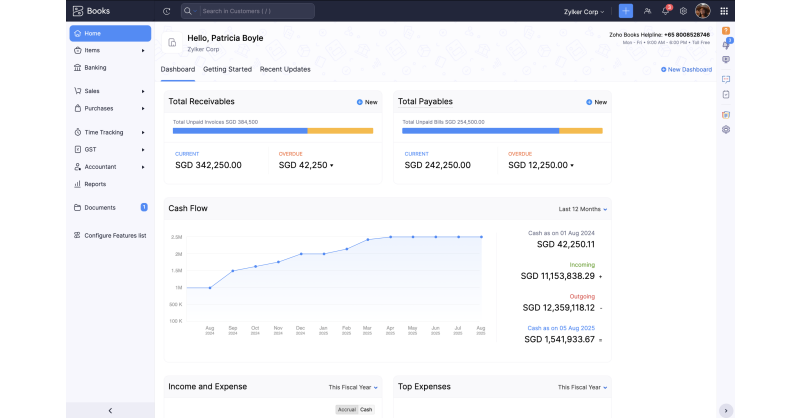Click the recent activity history icon

click(166, 11)
